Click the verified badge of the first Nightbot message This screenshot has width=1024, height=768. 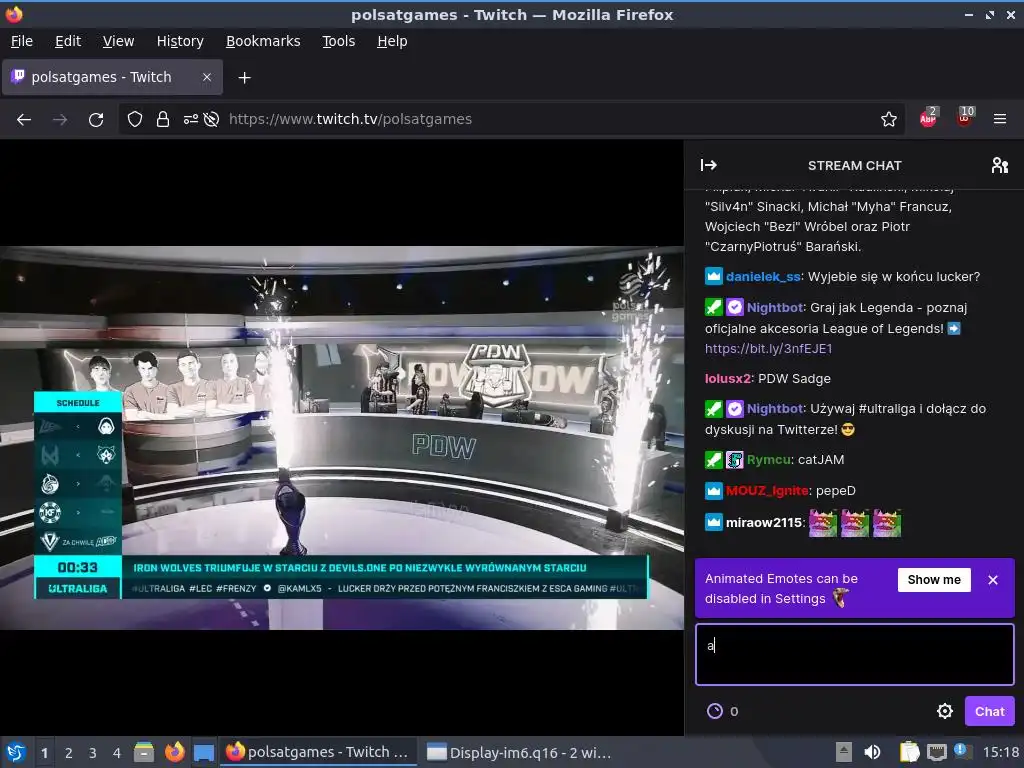[x=735, y=307]
